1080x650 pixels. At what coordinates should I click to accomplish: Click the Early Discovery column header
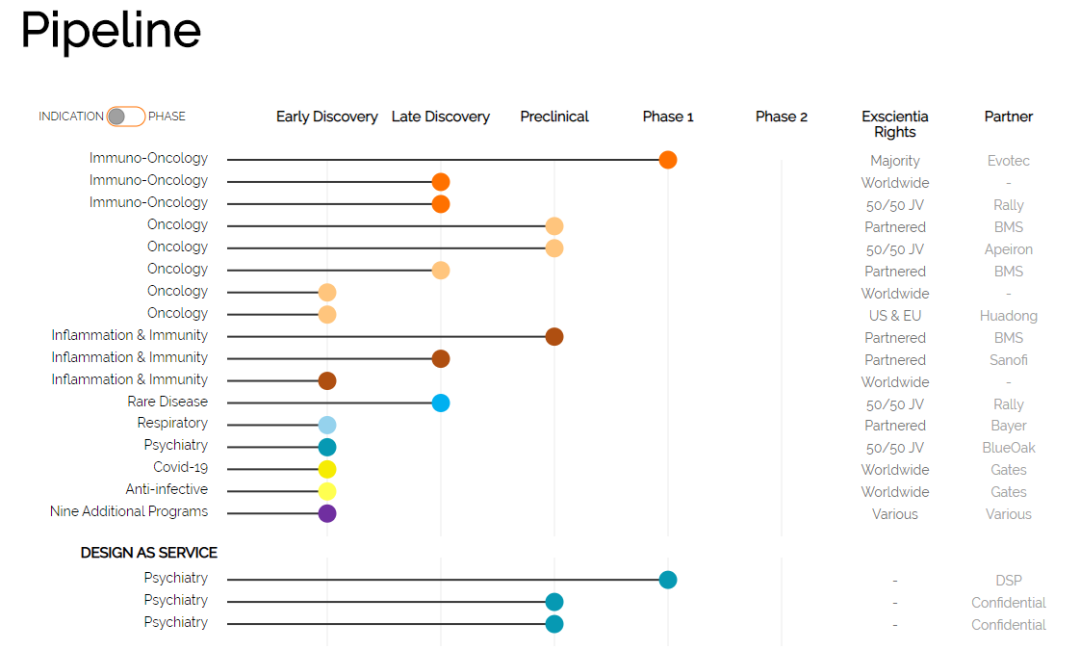(x=327, y=117)
